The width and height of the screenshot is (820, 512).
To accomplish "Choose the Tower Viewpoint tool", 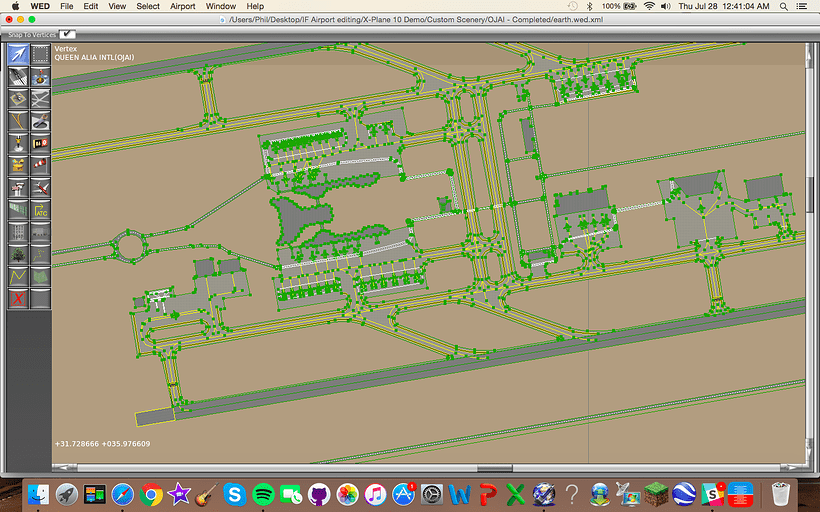I will (x=18, y=188).
